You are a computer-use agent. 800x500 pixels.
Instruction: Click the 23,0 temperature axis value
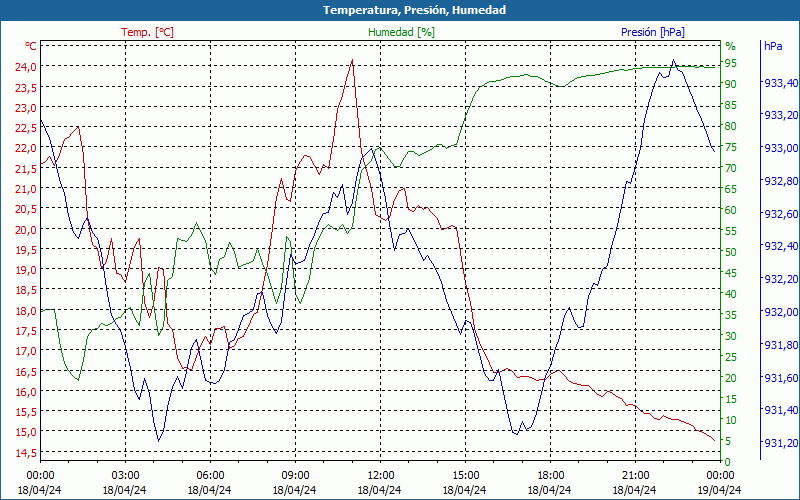point(24,108)
